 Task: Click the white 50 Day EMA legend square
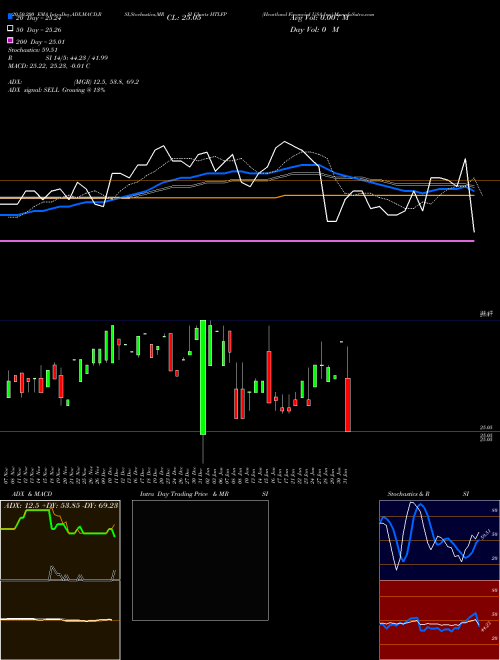tap(11, 29)
